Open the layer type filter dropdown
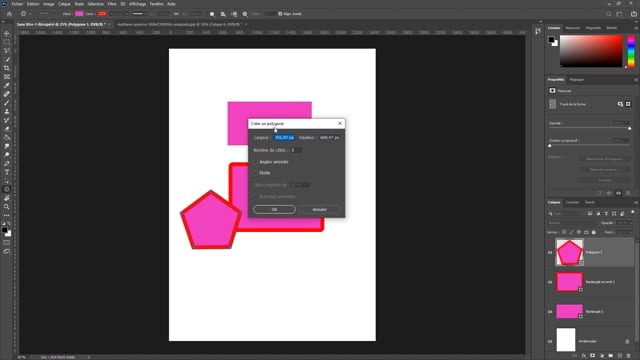Image resolution: width=640 pixels, height=360 pixels. tap(565, 213)
